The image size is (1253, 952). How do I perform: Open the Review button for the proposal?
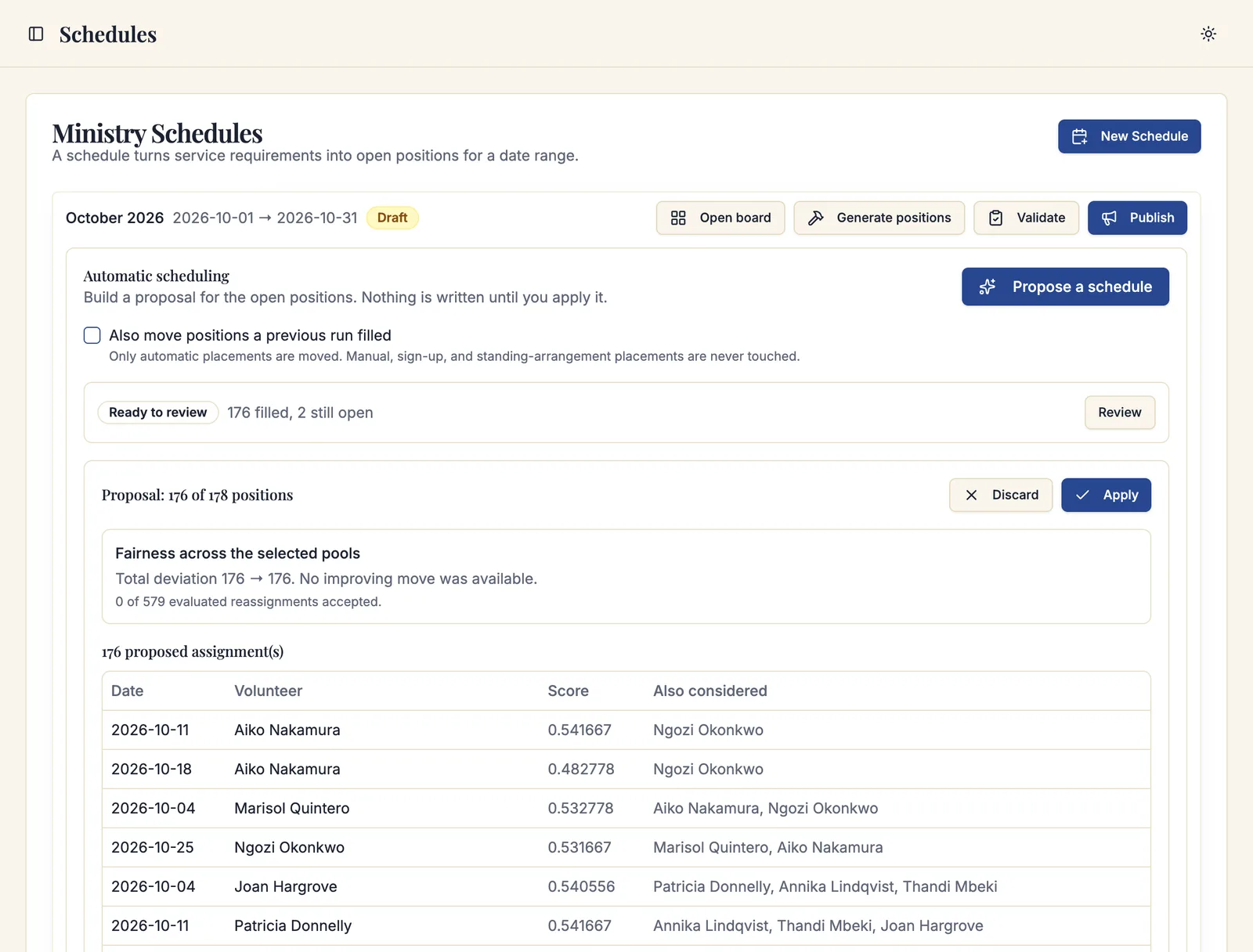pyautogui.click(x=1119, y=413)
